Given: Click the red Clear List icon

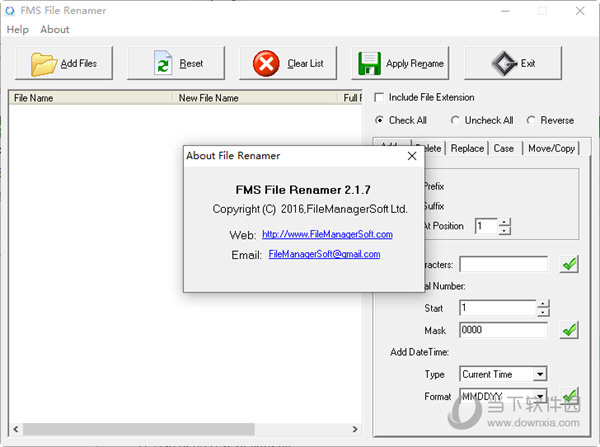Looking at the screenshot, I should tap(266, 63).
